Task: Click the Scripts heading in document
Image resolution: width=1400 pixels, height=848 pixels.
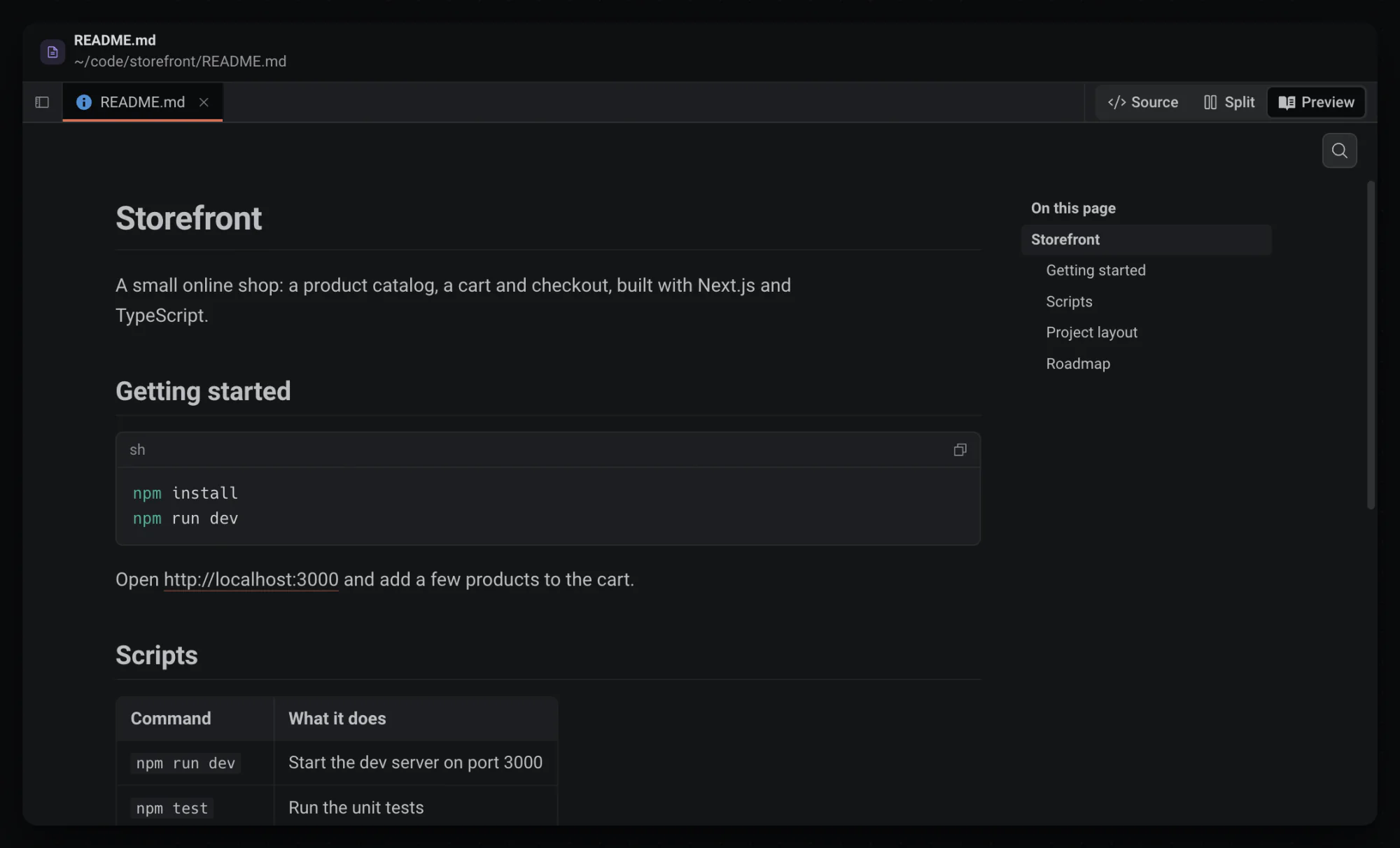Action: [x=157, y=656]
